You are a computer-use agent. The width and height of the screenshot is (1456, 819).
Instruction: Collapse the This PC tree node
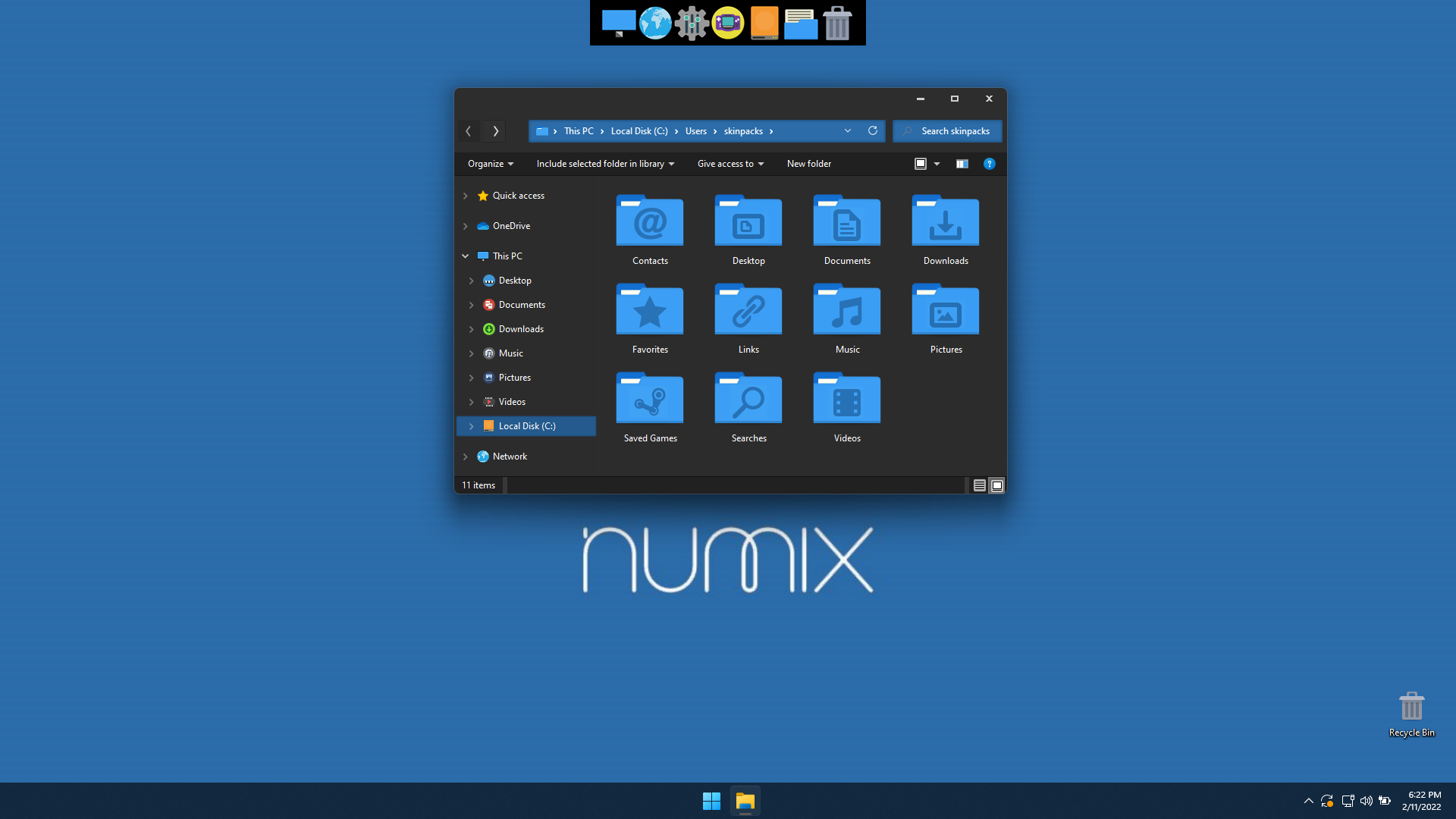pos(466,256)
